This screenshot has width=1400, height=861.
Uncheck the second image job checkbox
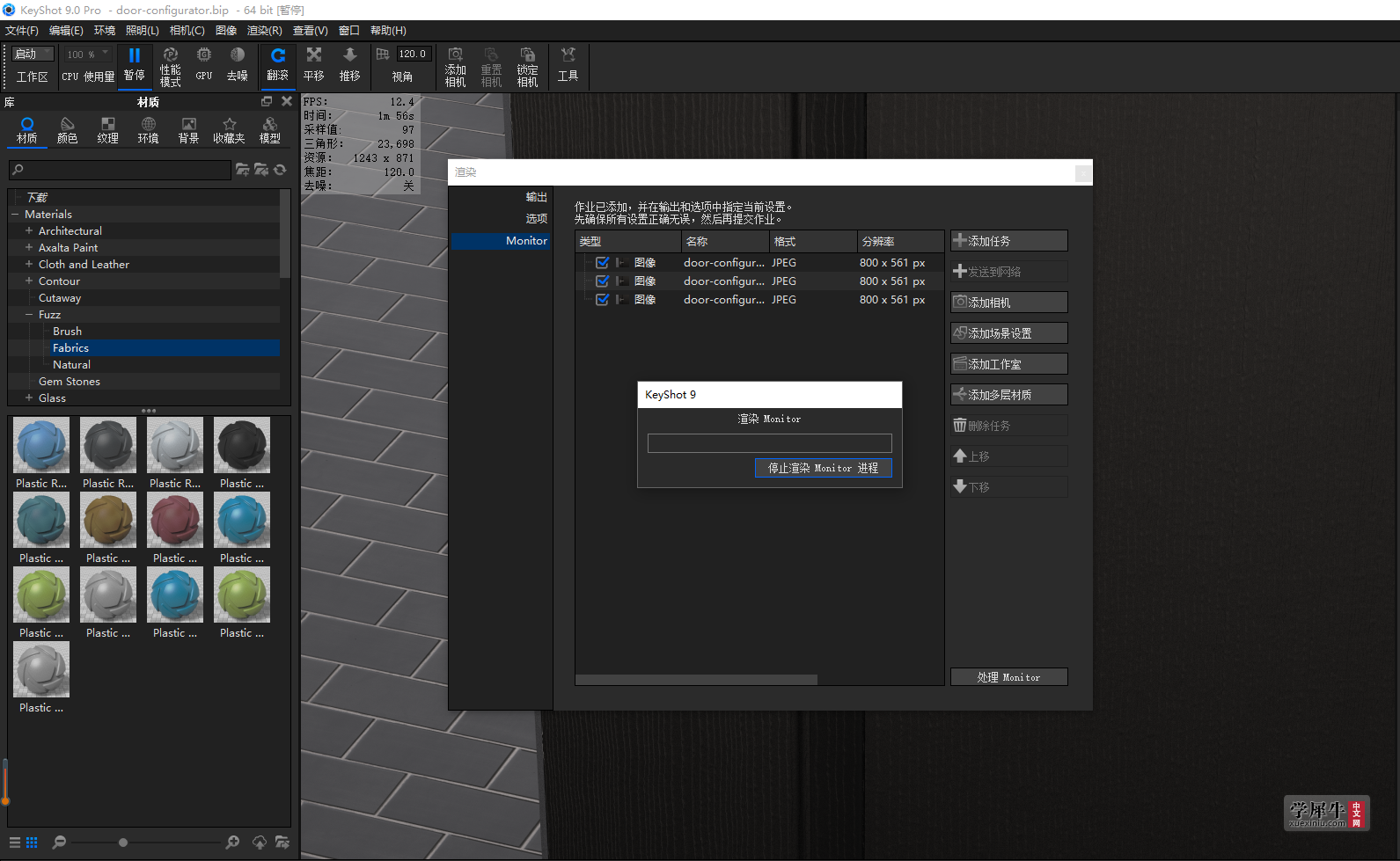click(x=603, y=281)
